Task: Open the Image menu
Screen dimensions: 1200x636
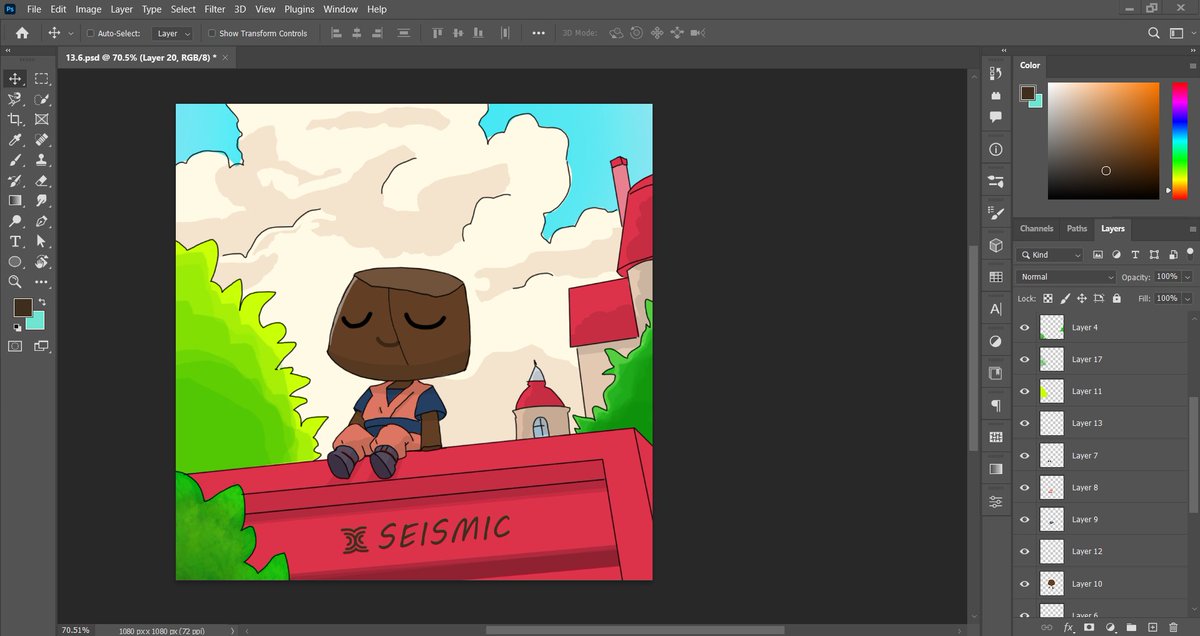Action: tap(88, 9)
